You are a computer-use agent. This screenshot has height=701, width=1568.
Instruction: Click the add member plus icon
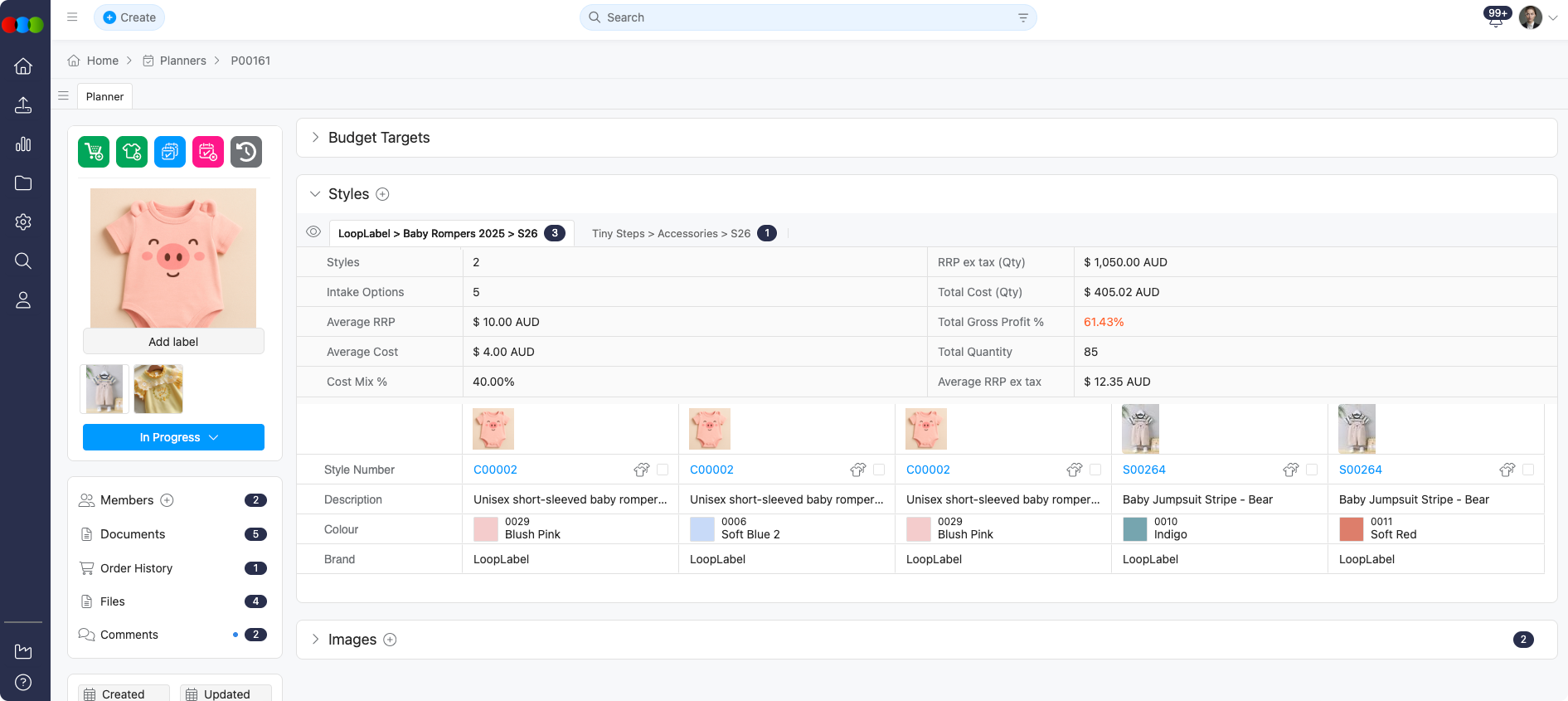[167, 500]
